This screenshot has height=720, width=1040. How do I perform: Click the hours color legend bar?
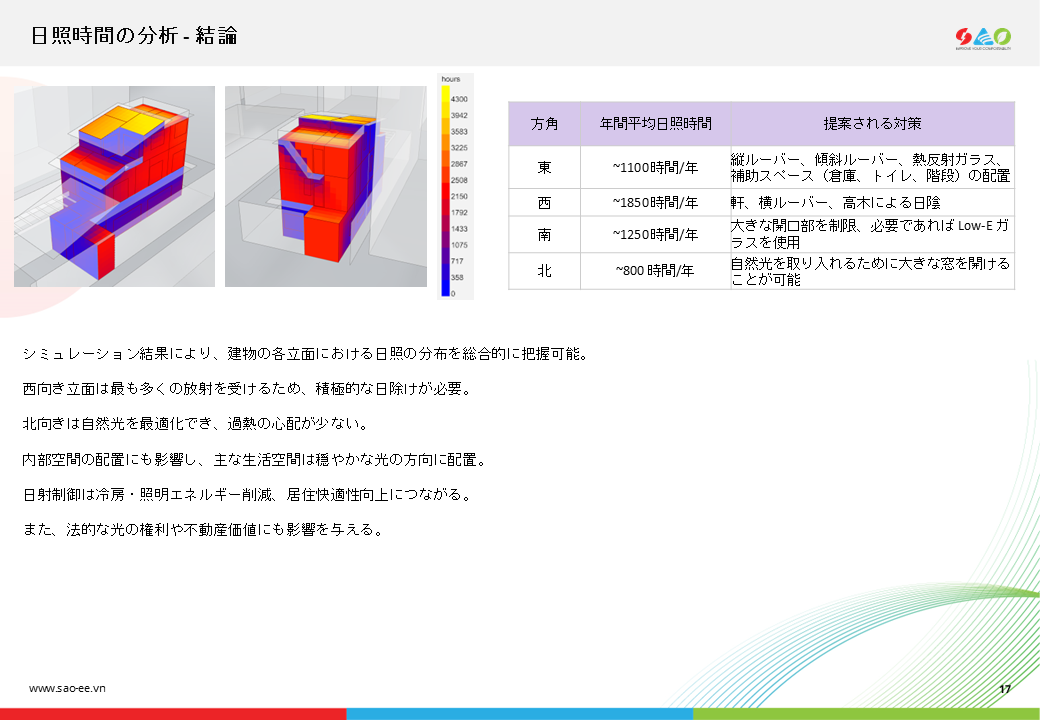pyautogui.click(x=445, y=190)
